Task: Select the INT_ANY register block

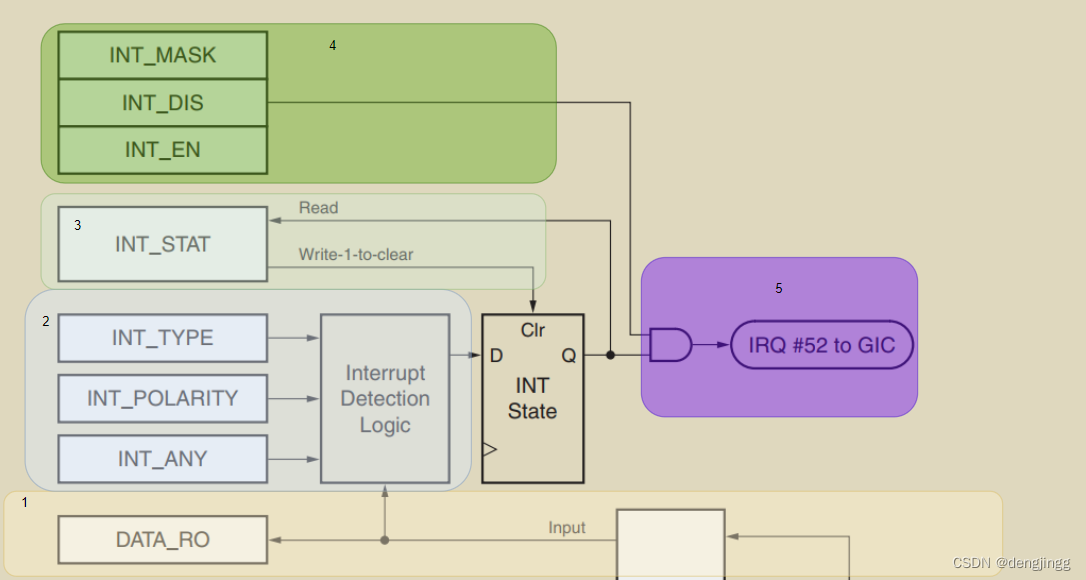Action: pyautogui.click(x=162, y=458)
